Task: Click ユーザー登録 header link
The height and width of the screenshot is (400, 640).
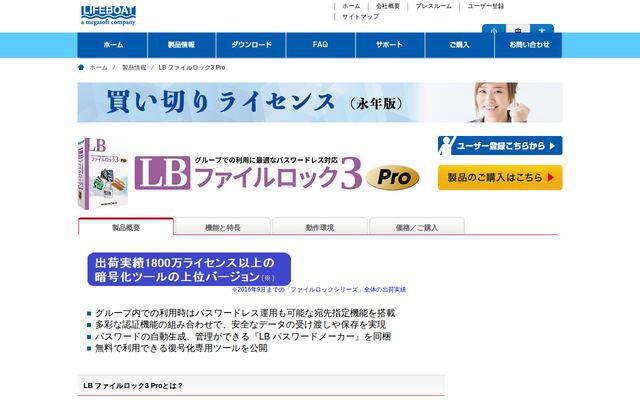Action: [486, 6]
